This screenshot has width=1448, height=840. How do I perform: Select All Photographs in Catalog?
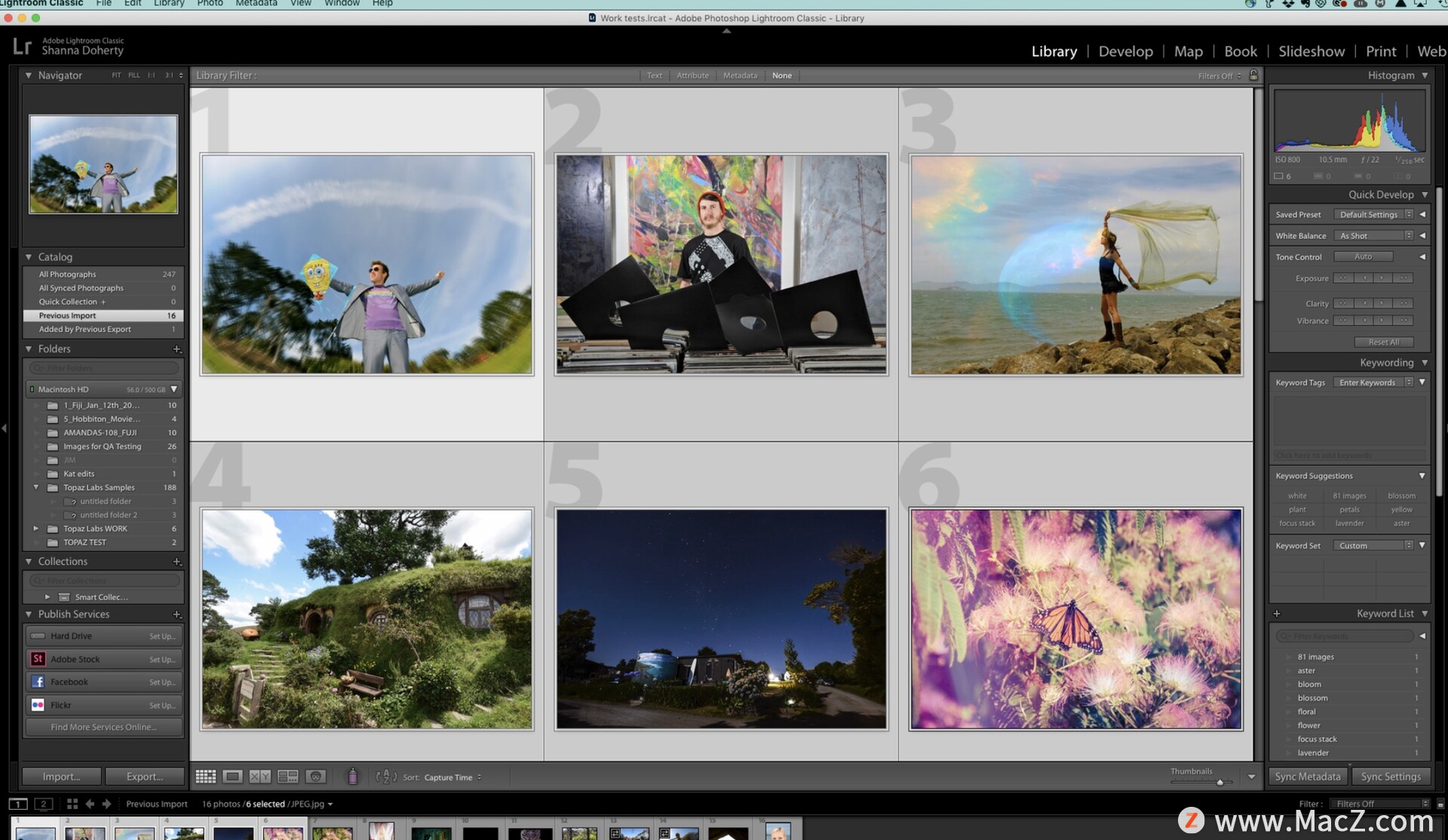pos(103,274)
